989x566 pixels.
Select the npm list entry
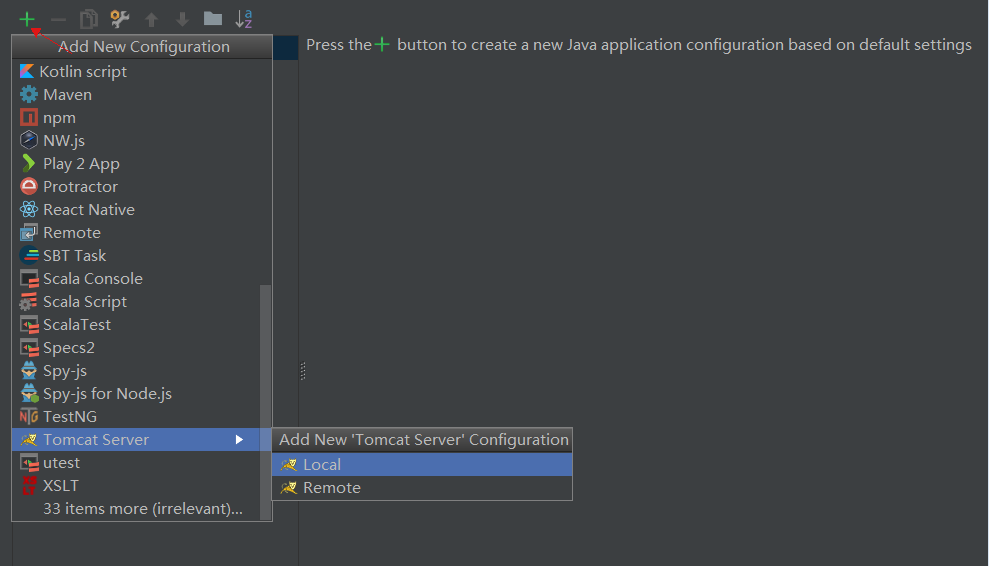[x=136, y=117]
